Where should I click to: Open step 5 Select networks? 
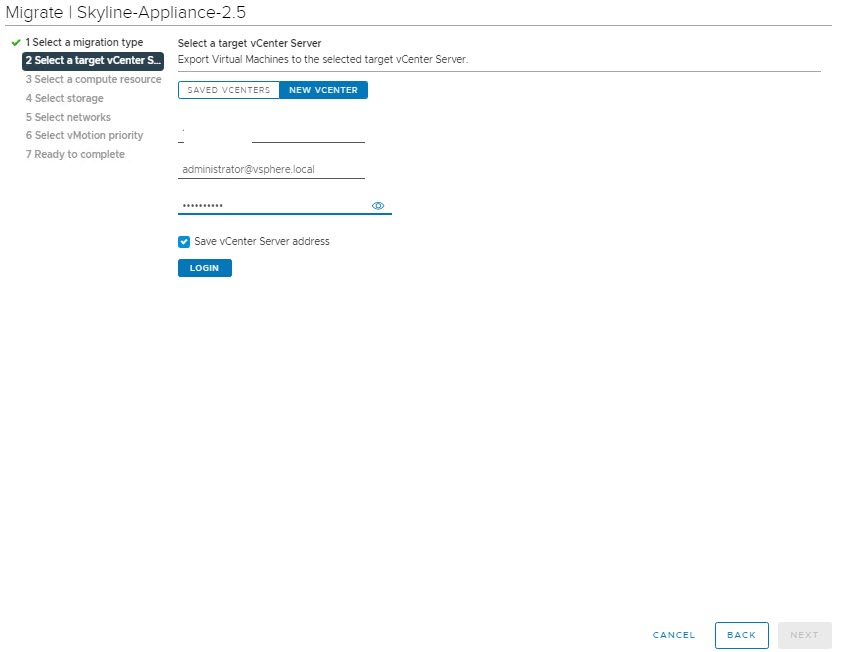[68, 117]
